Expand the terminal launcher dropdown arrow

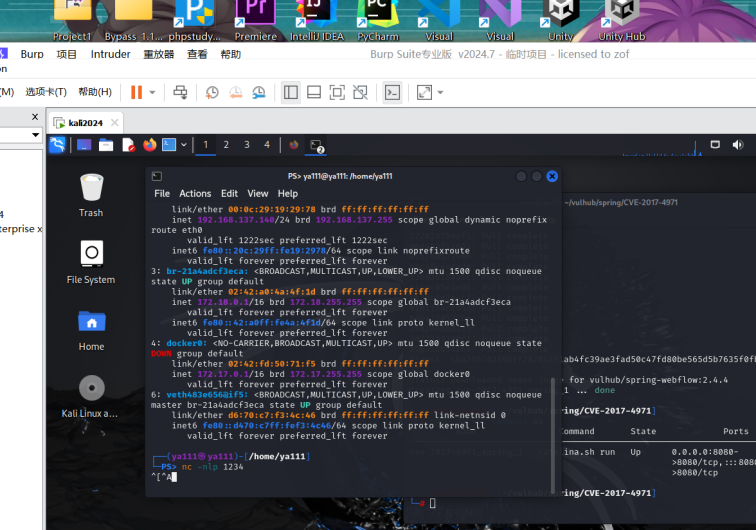(183, 145)
